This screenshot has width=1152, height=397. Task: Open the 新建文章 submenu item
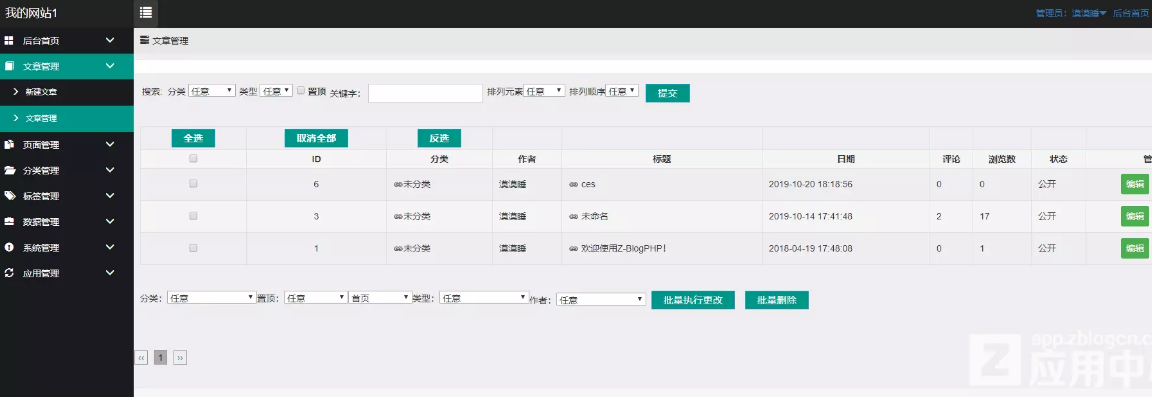click(x=67, y=92)
